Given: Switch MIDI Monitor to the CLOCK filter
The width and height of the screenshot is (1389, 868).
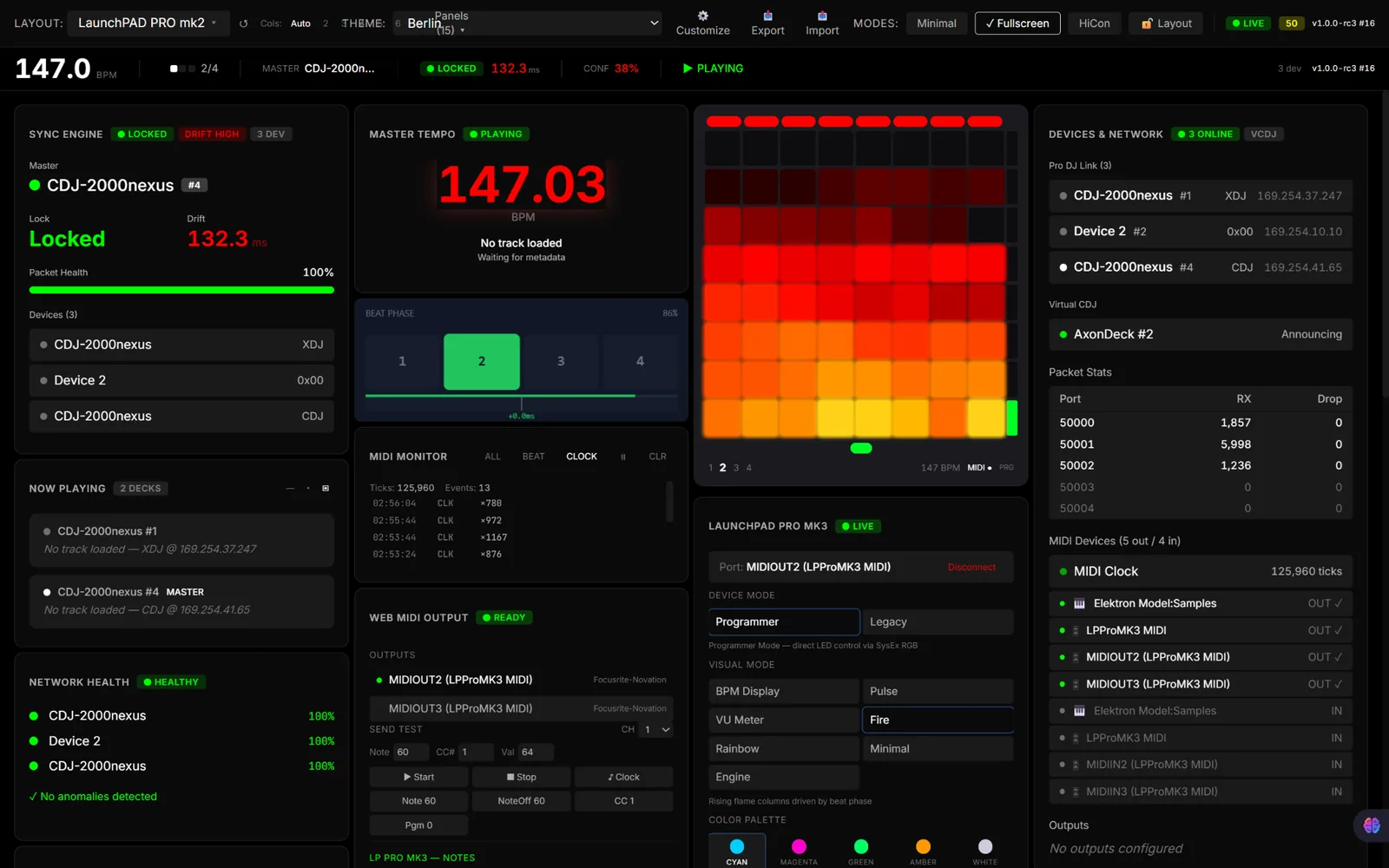Looking at the screenshot, I should (582, 457).
